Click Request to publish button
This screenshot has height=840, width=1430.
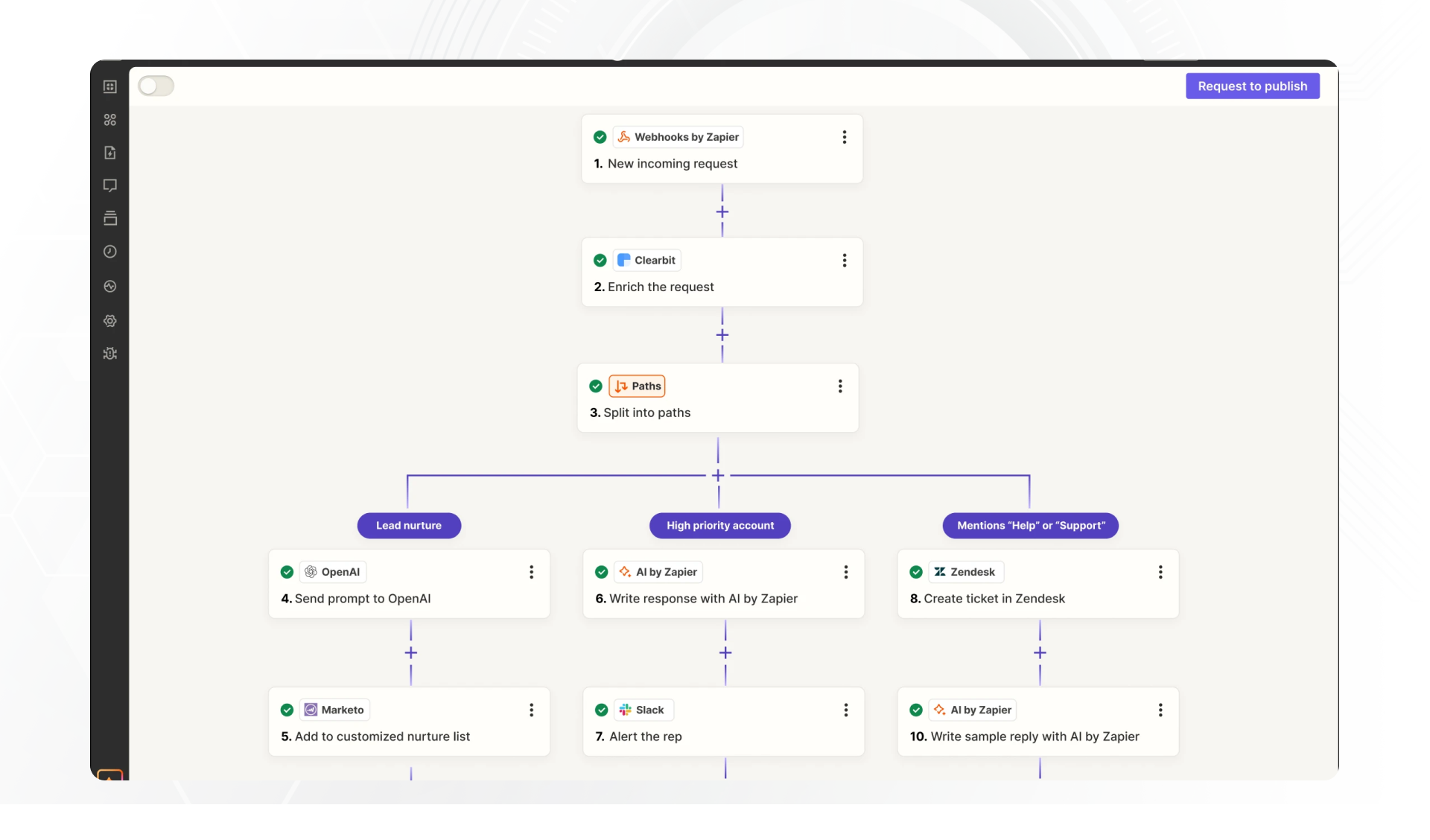click(x=1252, y=86)
